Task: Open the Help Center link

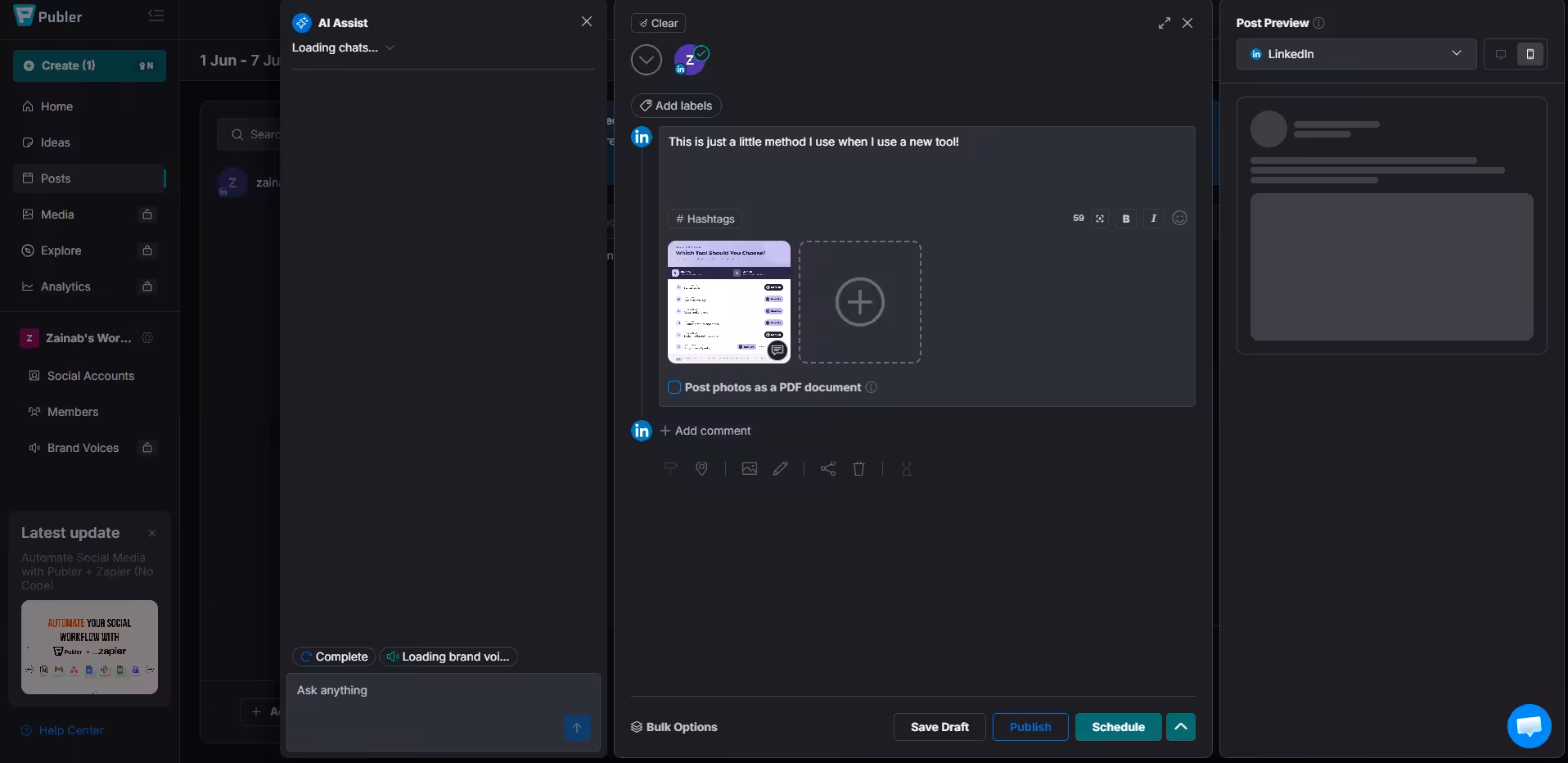Action: [62, 730]
